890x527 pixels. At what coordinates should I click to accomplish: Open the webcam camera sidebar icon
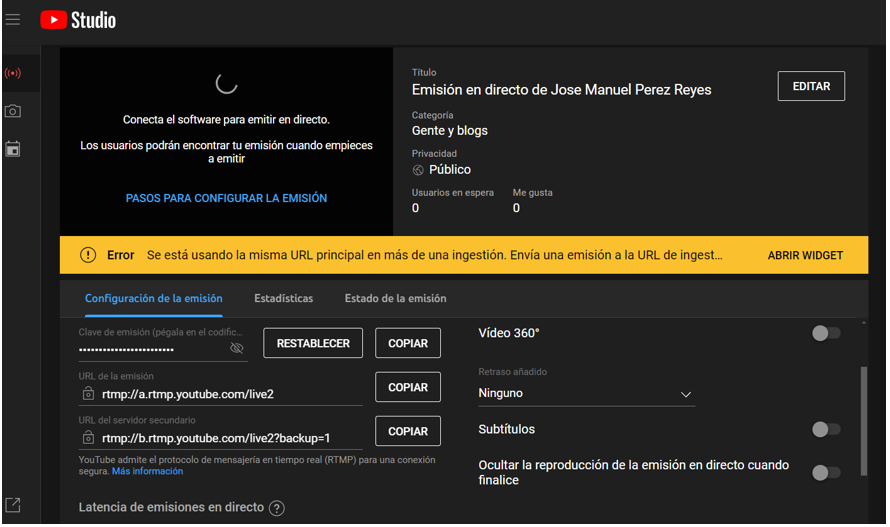(x=13, y=111)
